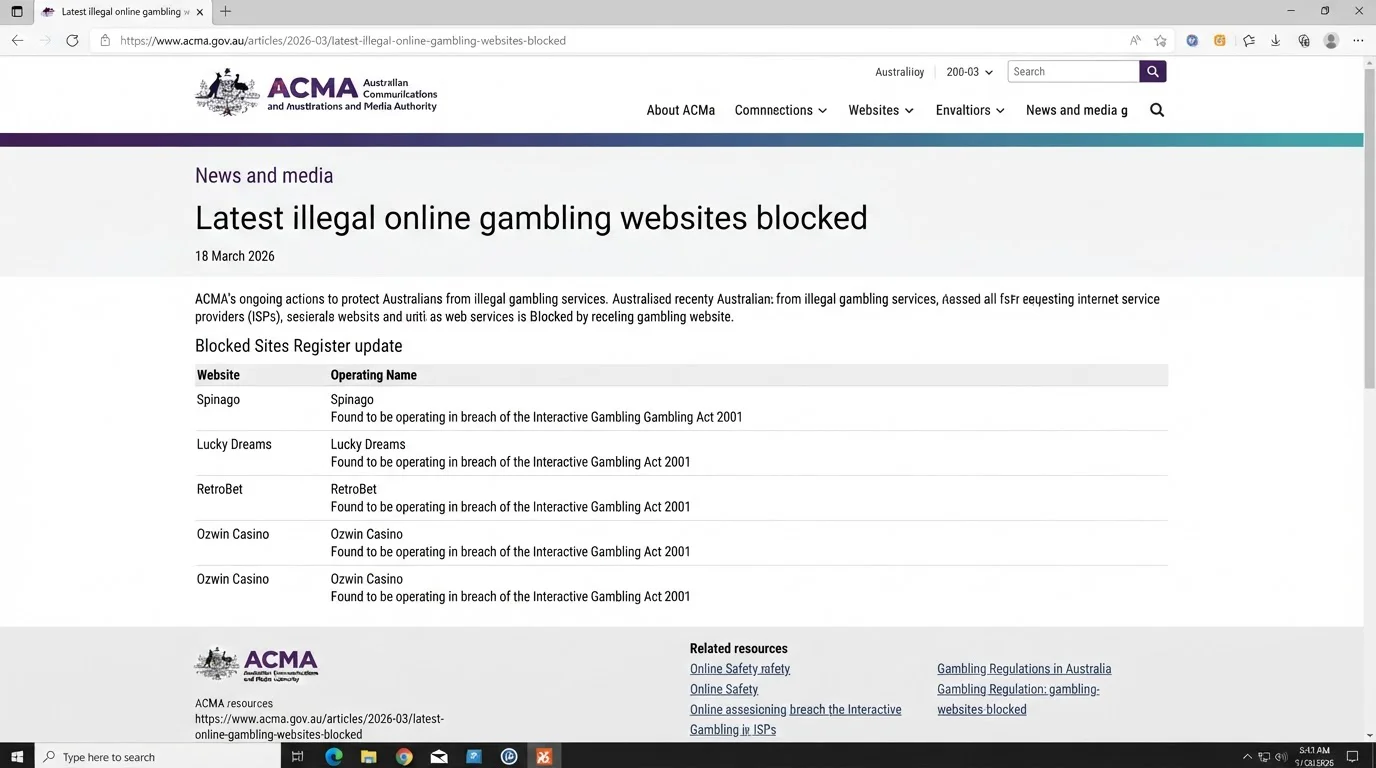The width and height of the screenshot is (1376, 768).
Task: Open the orange taskbar app icon
Action: [x=543, y=757]
